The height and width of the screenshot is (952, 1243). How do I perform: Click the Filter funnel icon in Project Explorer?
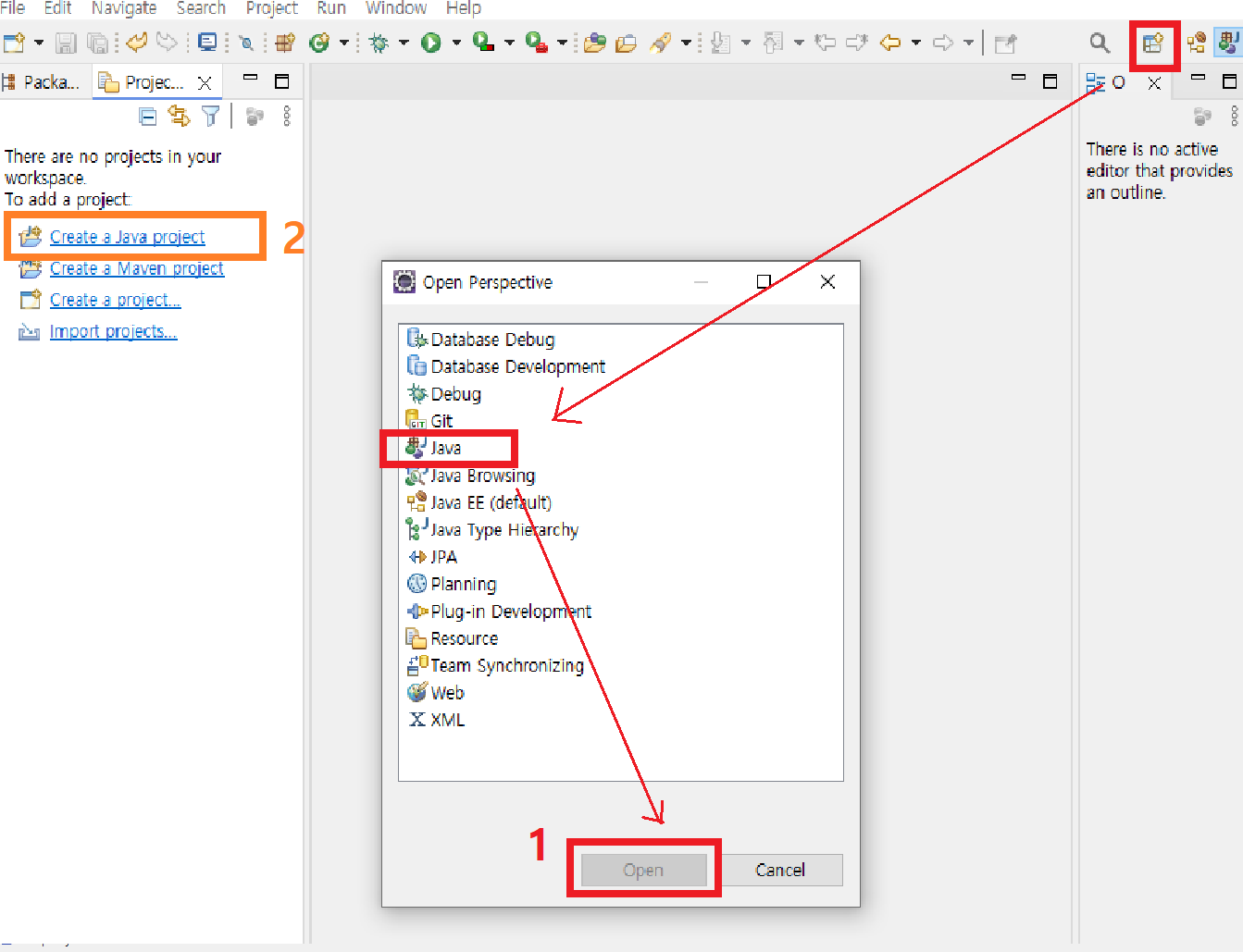pyautogui.click(x=211, y=116)
